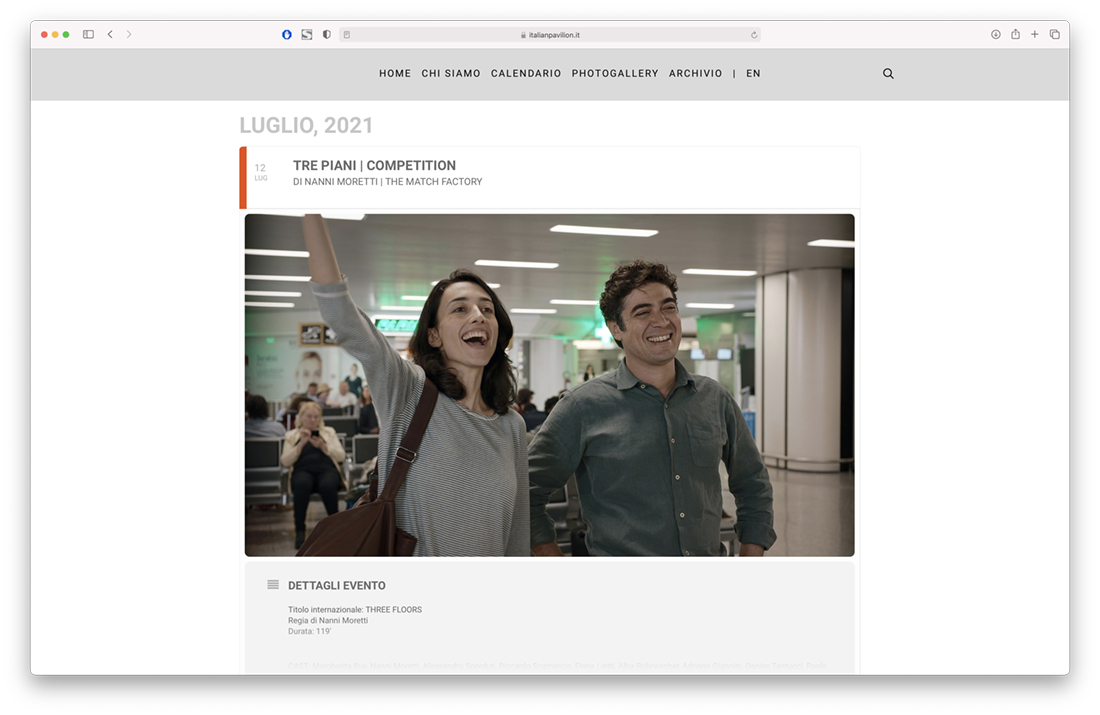Click the Titolo internazionale: THREE FLOORS line
This screenshot has width=1100, height=715.
pos(355,610)
